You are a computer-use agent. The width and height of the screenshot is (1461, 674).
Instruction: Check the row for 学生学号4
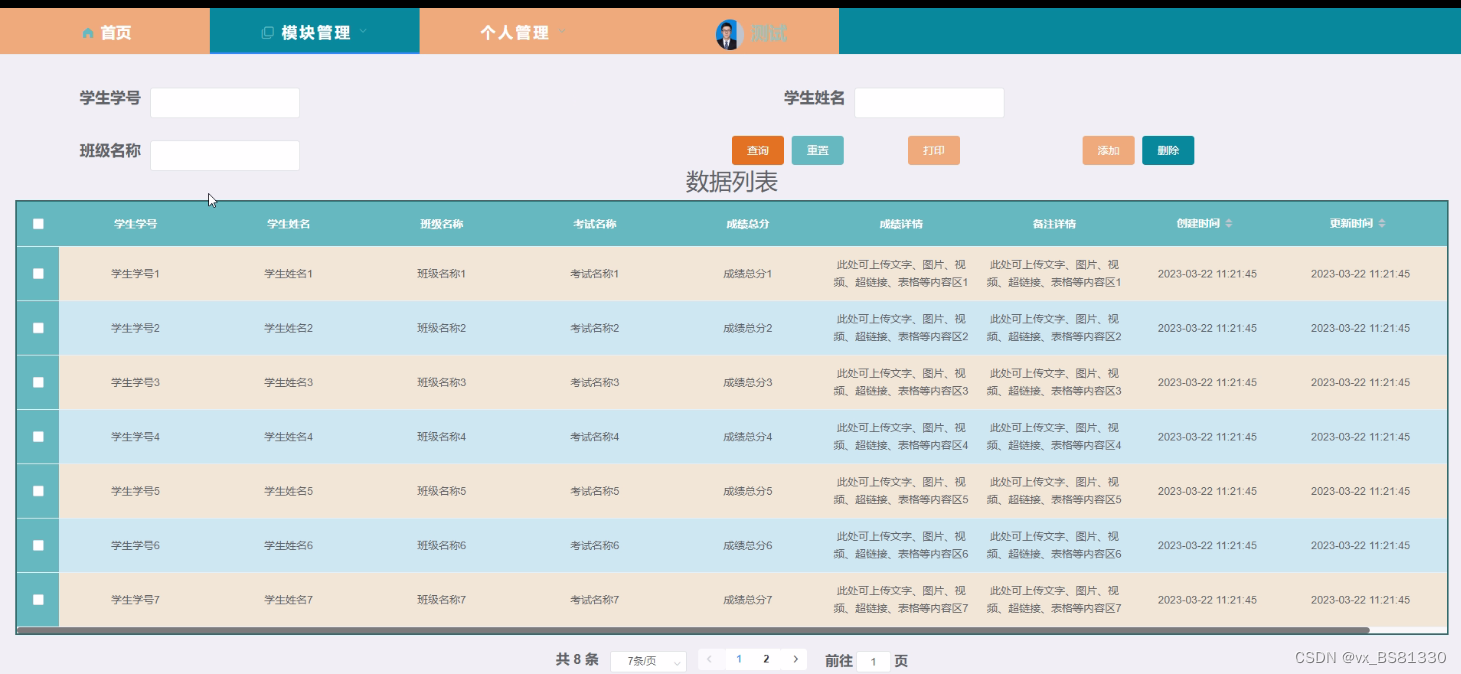click(38, 437)
